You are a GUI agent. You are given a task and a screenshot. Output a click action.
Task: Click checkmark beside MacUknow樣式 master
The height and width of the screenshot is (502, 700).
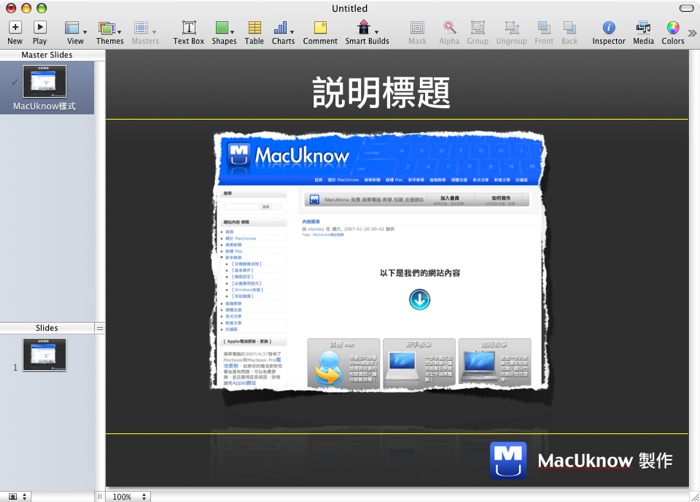pos(15,82)
